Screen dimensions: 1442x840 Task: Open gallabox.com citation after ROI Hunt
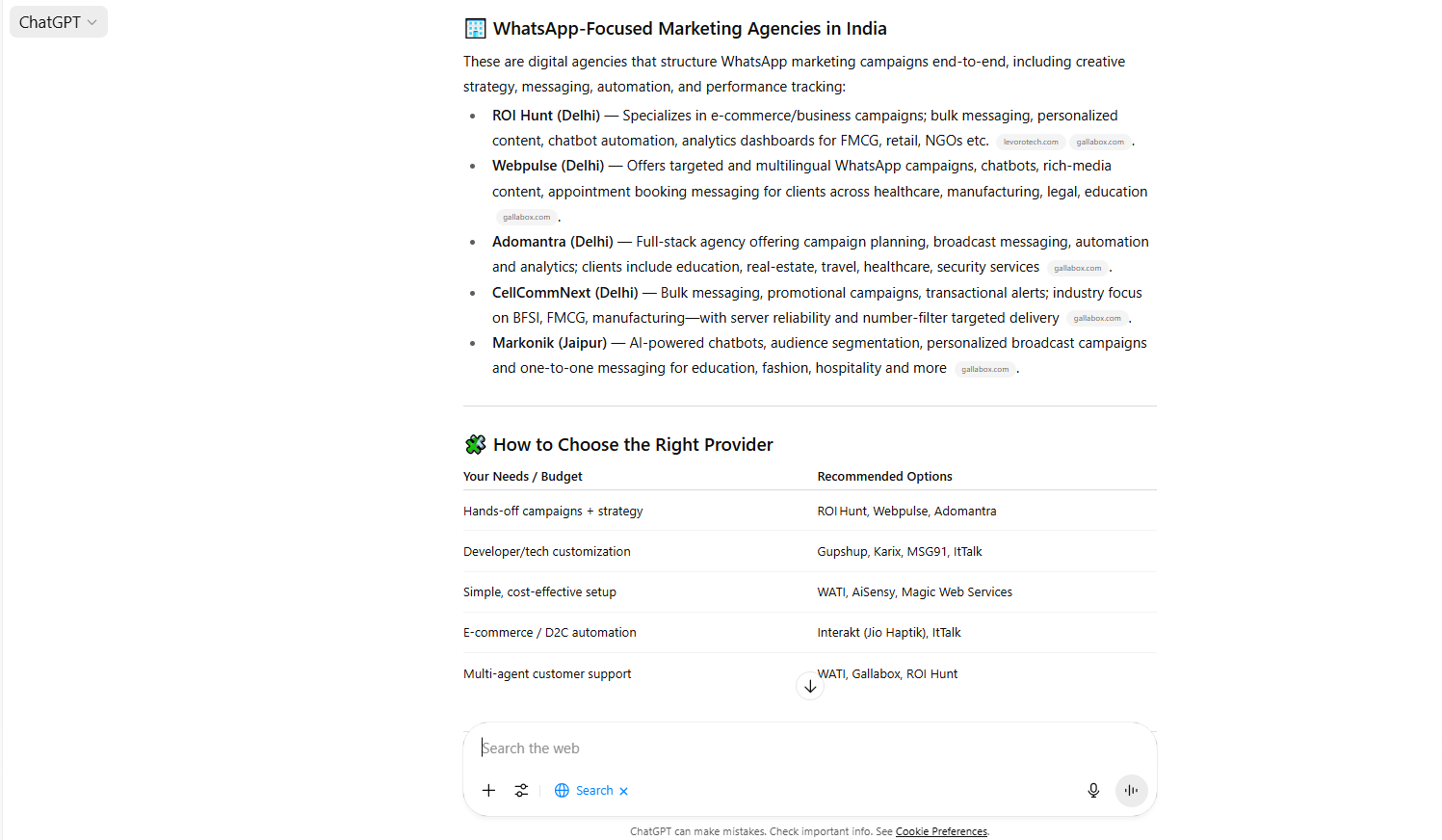(1100, 142)
